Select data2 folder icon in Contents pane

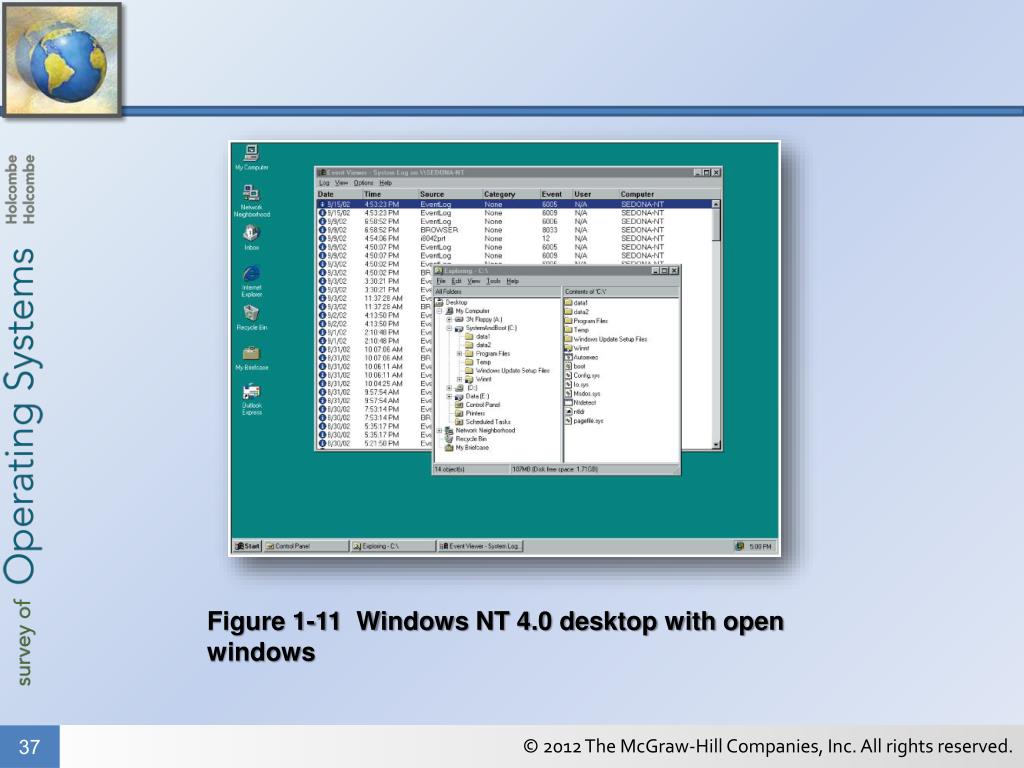[568, 312]
